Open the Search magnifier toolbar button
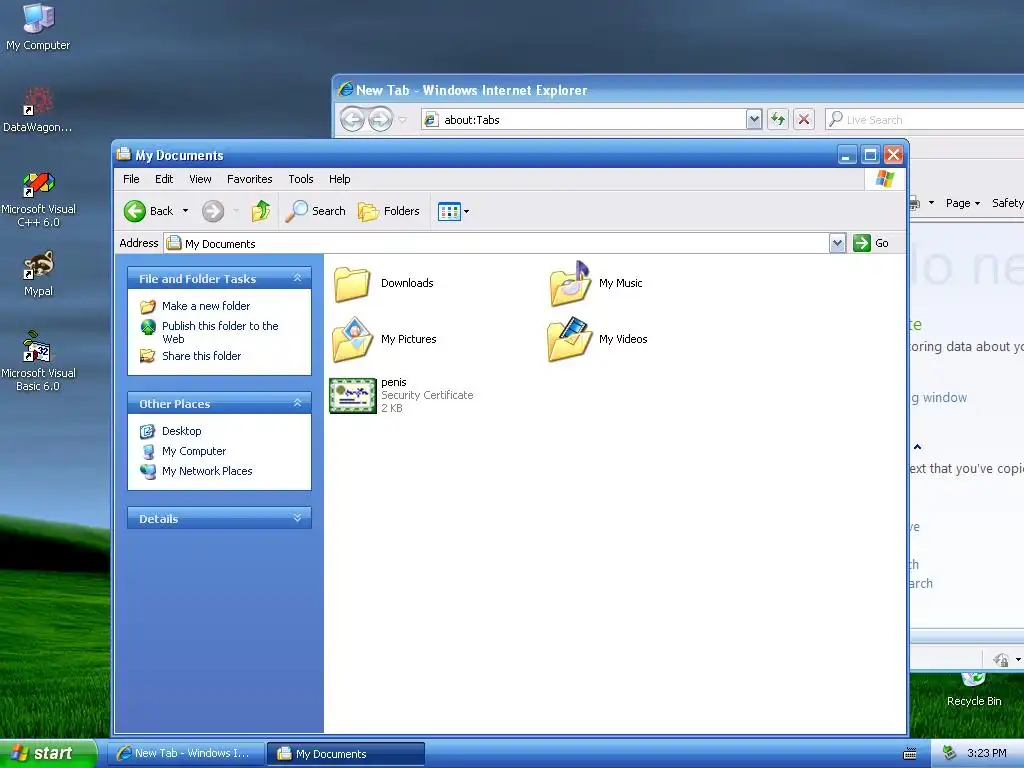Image resolution: width=1024 pixels, height=768 pixels. coord(316,211)
